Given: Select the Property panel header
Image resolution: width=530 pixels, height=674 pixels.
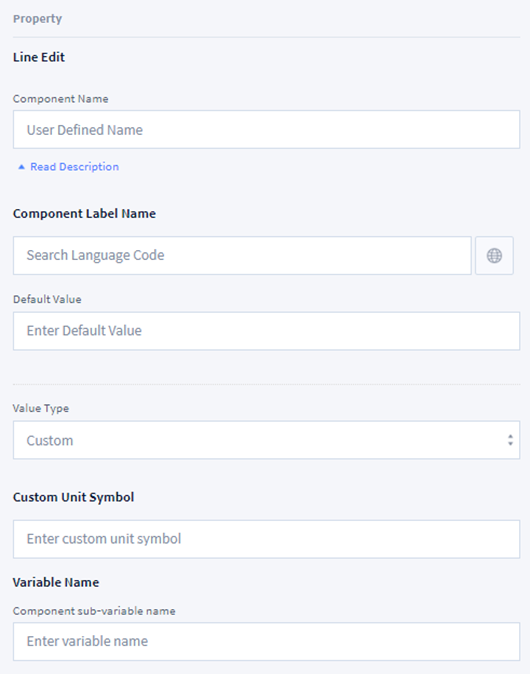Looking at the screenshot, I should (x=37, y=19).
